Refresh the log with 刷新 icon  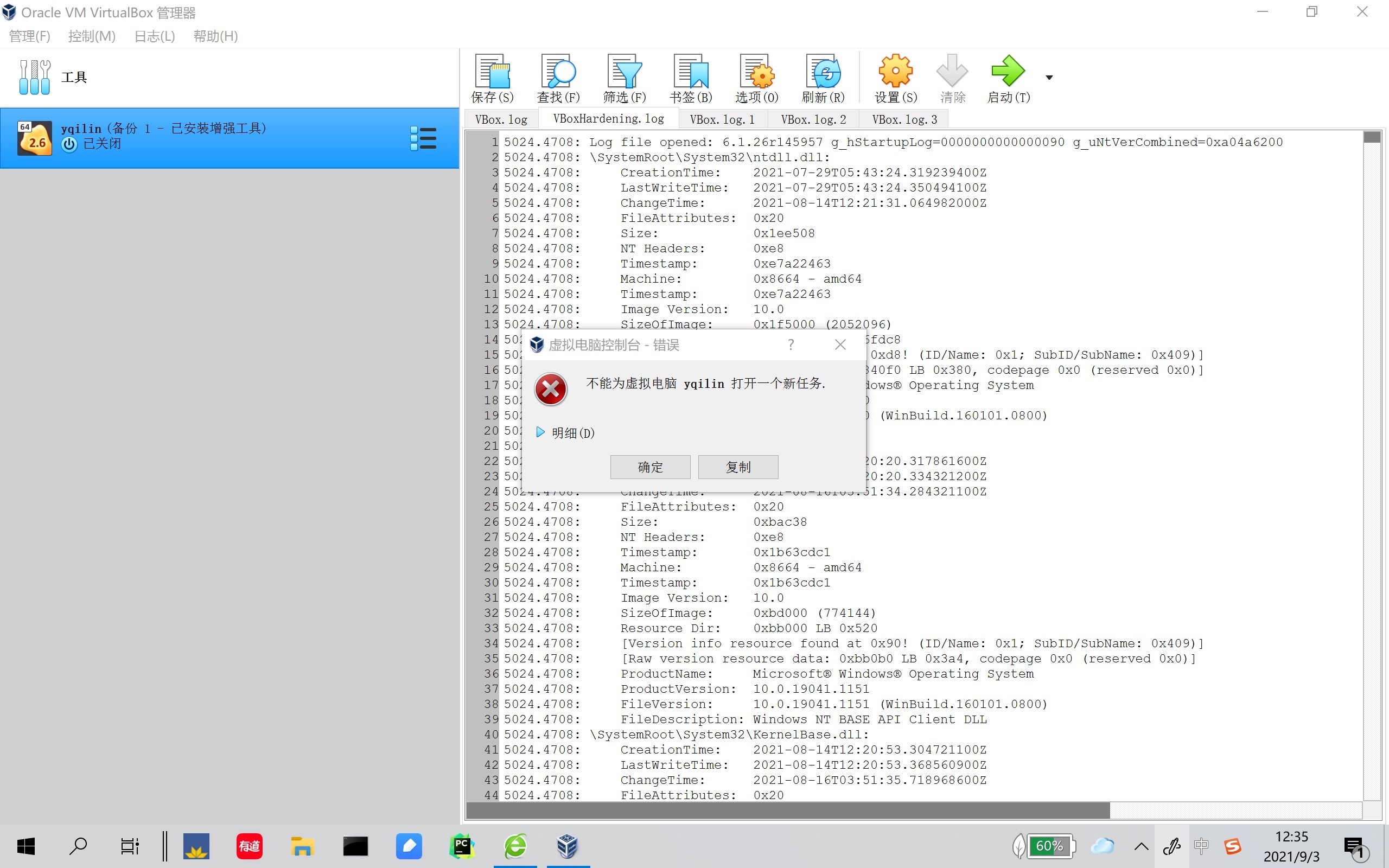point(823,79)
